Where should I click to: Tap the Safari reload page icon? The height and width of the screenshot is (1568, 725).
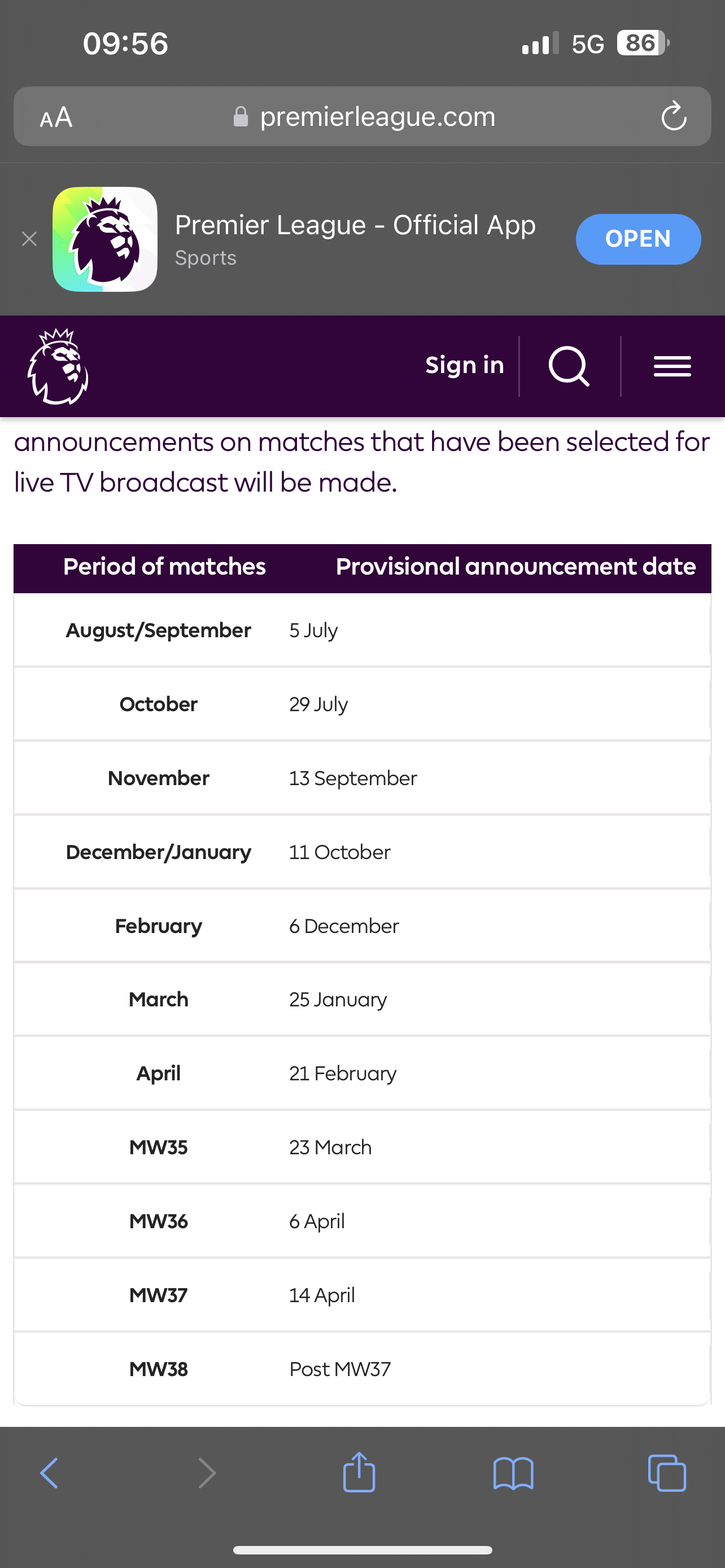(674, 116)
